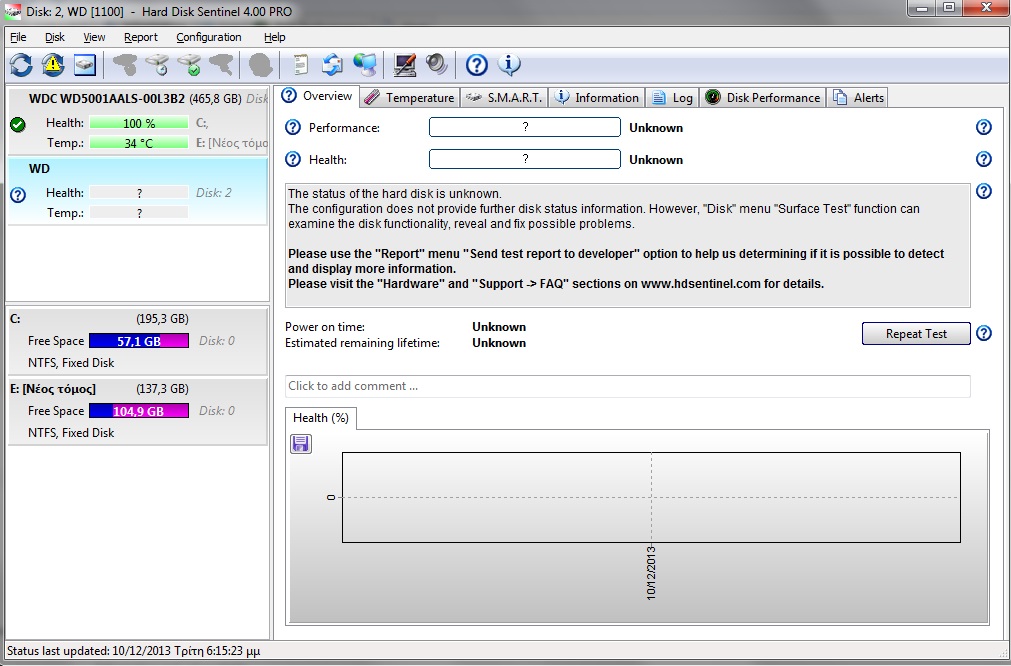Switch to the Log tab

pyautogui.click(x=672, y=97)
